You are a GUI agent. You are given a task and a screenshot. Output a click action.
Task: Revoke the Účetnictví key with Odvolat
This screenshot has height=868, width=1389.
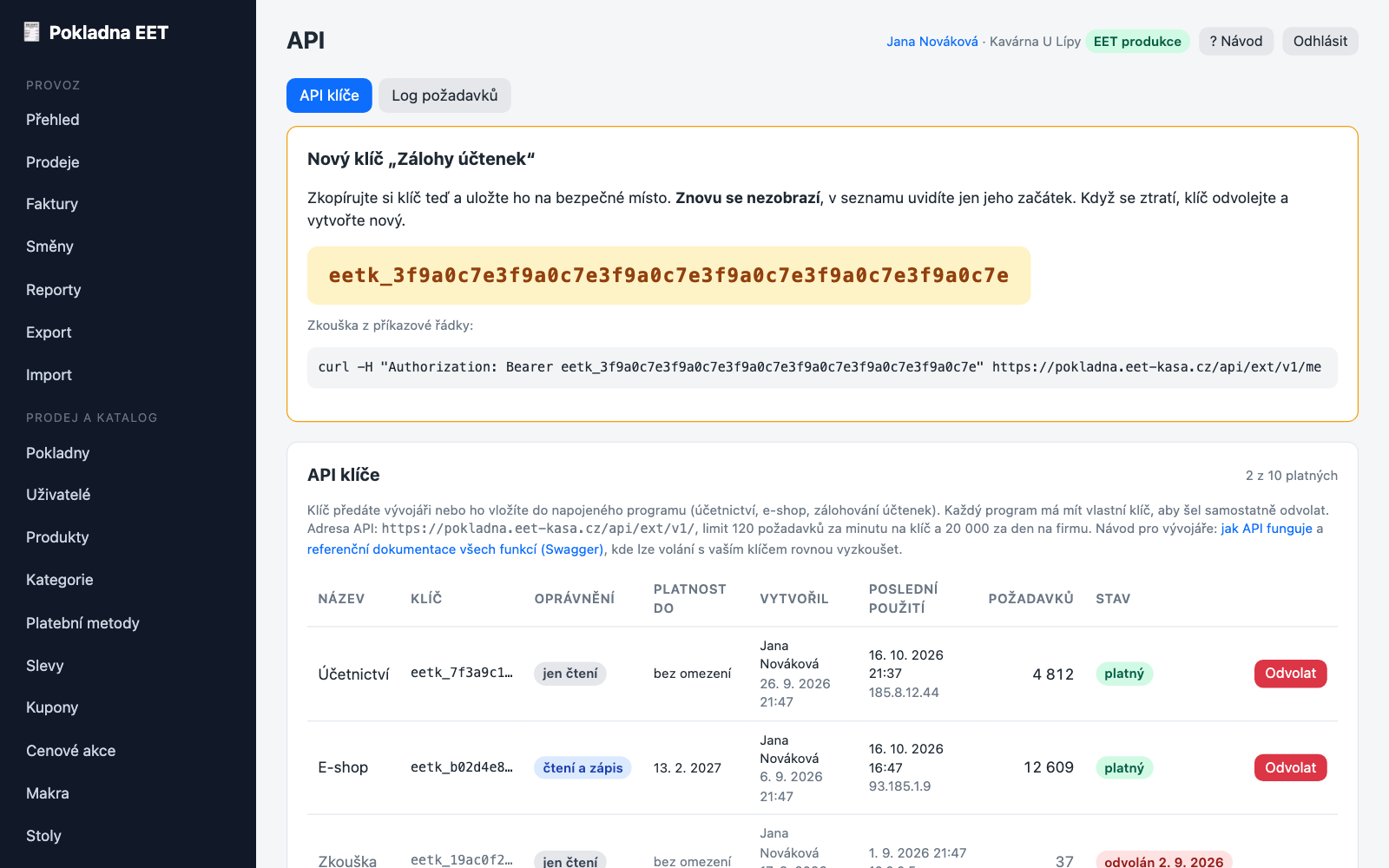1290,674
